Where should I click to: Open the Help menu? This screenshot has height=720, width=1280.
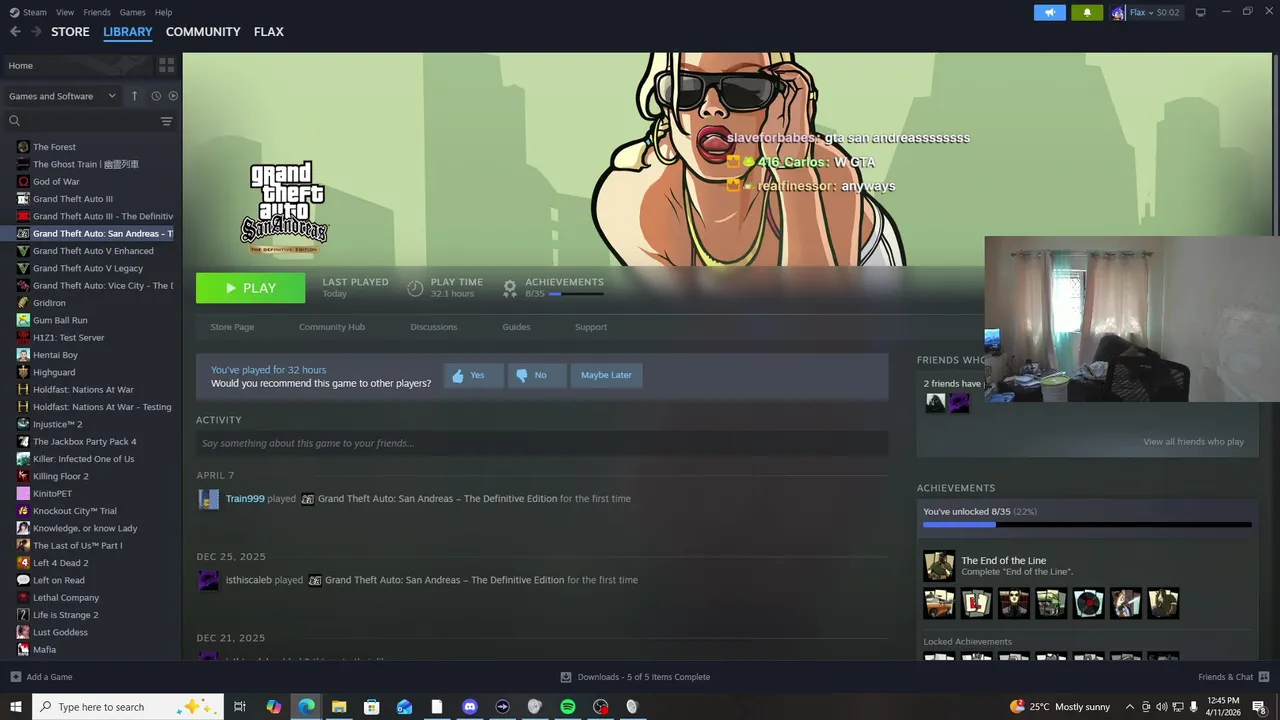[163, 12]
